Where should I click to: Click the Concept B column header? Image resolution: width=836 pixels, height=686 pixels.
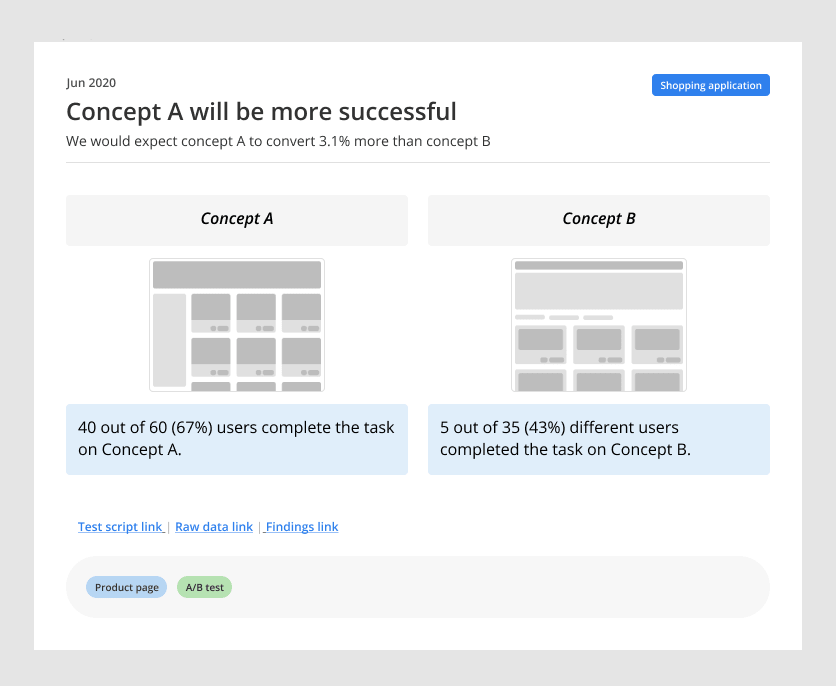coord(598,220)
